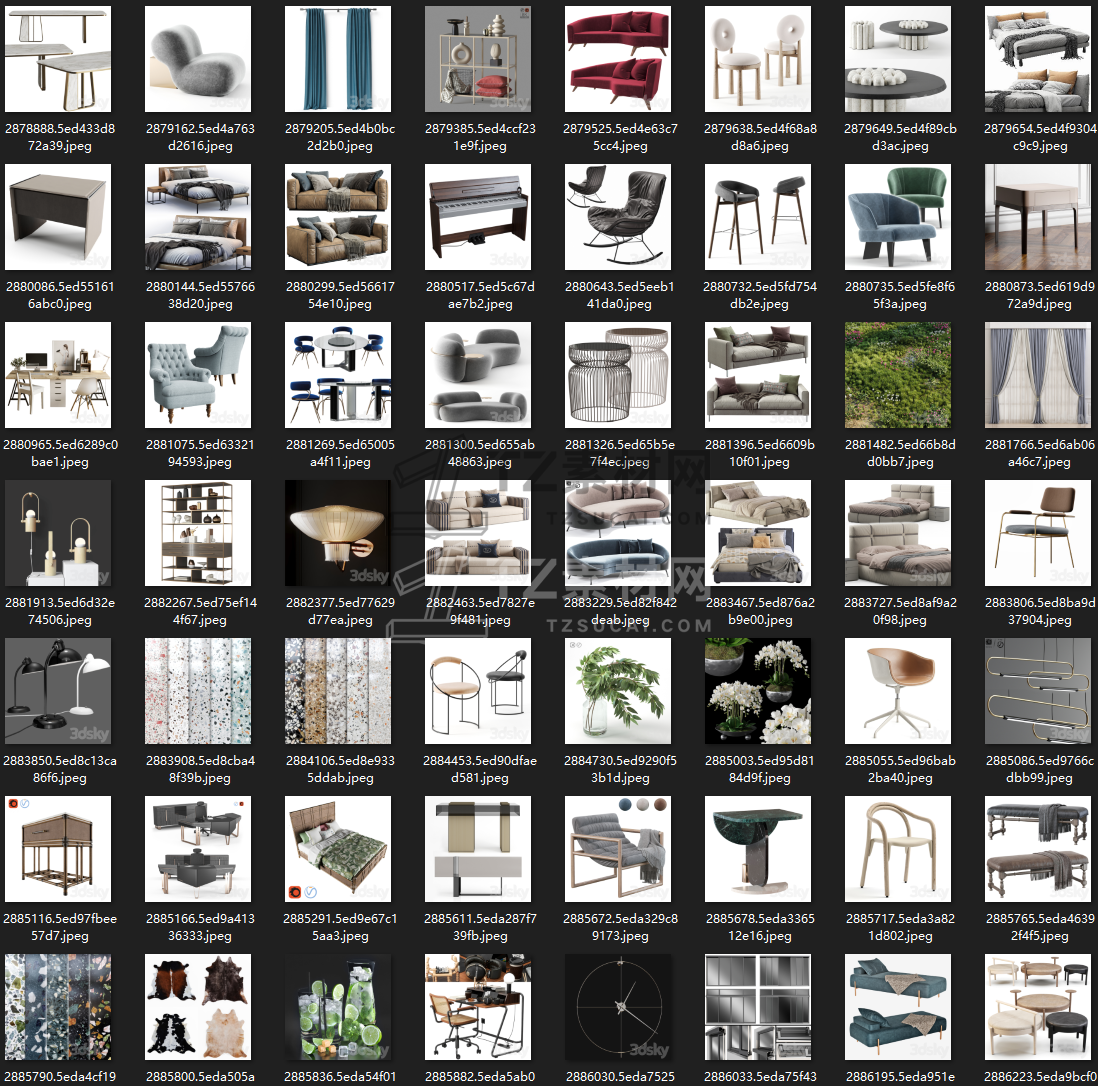Select the bar stools thumbnail 2880732
The image size is (1098, 1086).
click(758, 217)
